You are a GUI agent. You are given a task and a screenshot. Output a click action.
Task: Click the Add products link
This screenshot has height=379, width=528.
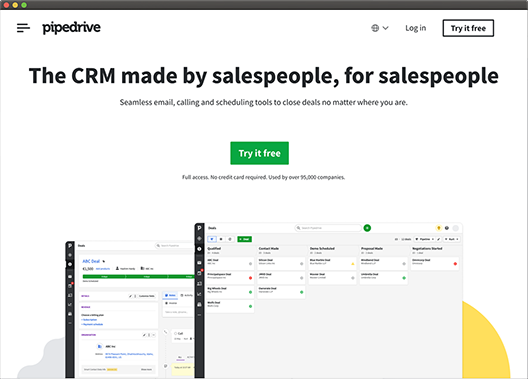[103, 269]
